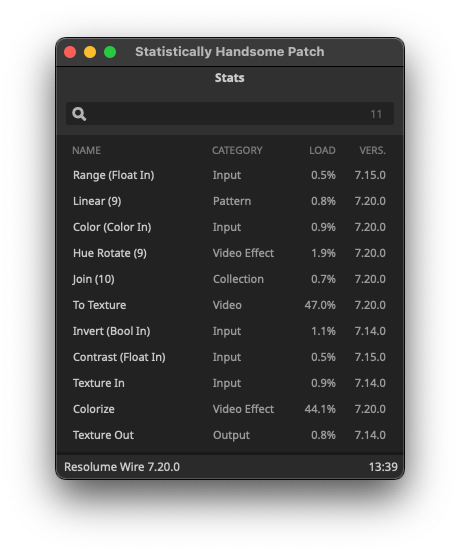Sort by the VERS. column header
The image size is (460, 553).
coord(373,150)
